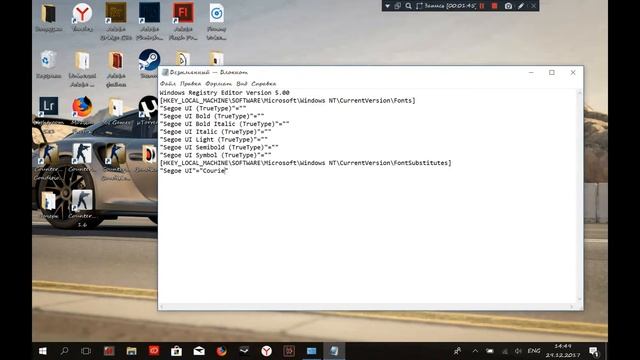
Task: Open the Файл menu in Notepad
Action: click(x=168, y=83)
